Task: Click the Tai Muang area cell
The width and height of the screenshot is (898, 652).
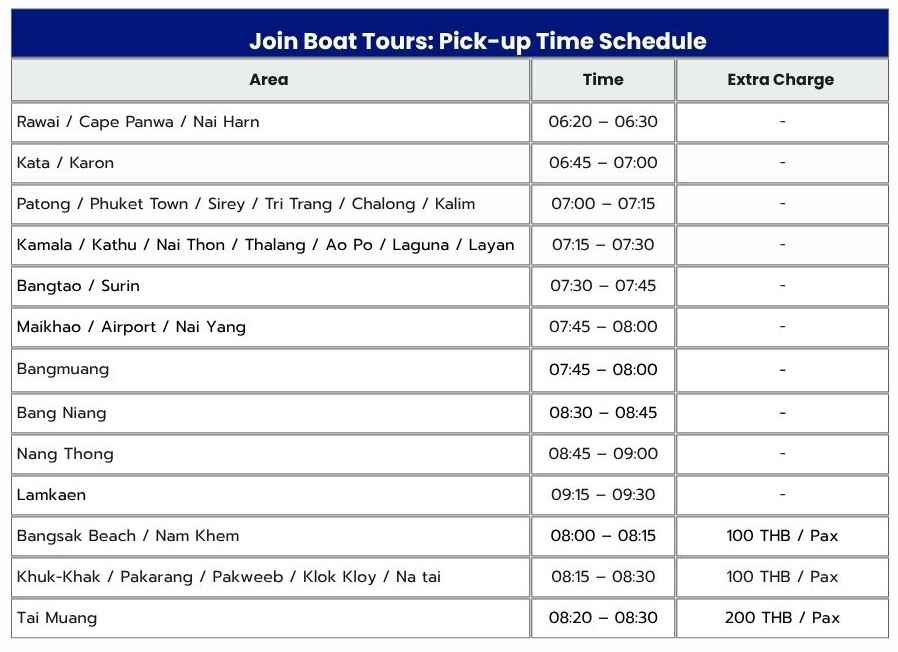Action: coord(57,618)
